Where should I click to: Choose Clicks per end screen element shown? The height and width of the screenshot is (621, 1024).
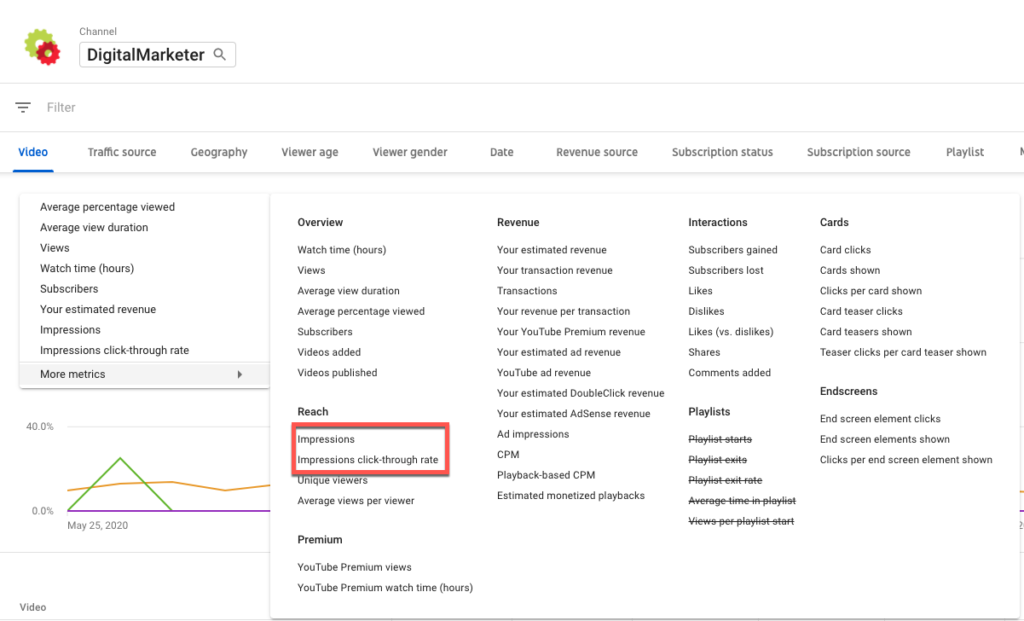click(906, 460)
